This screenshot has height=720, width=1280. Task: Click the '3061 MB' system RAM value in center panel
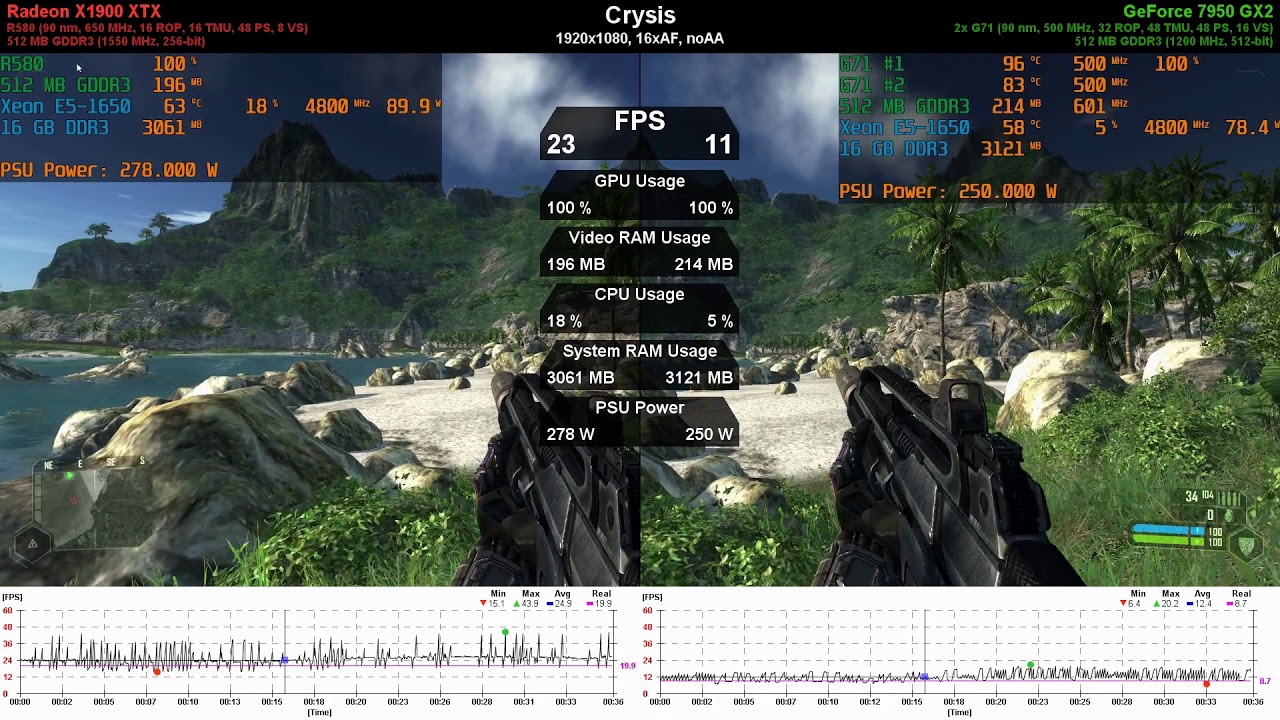click(x=581, y=378)
